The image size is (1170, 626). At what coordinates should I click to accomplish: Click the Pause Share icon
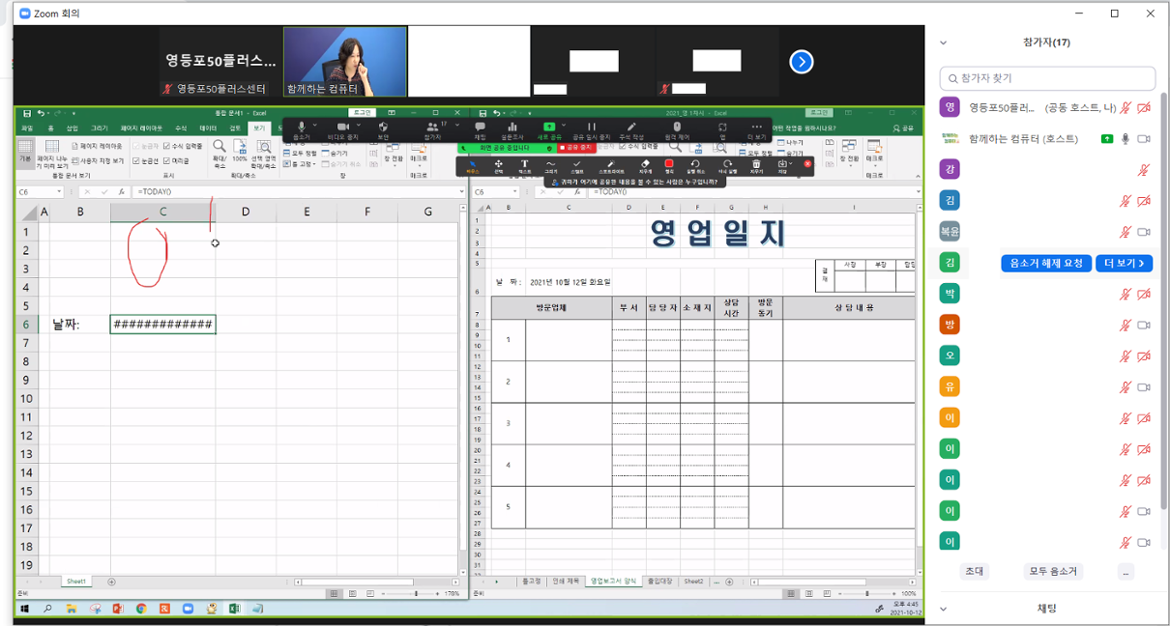[x=592, y=128]
